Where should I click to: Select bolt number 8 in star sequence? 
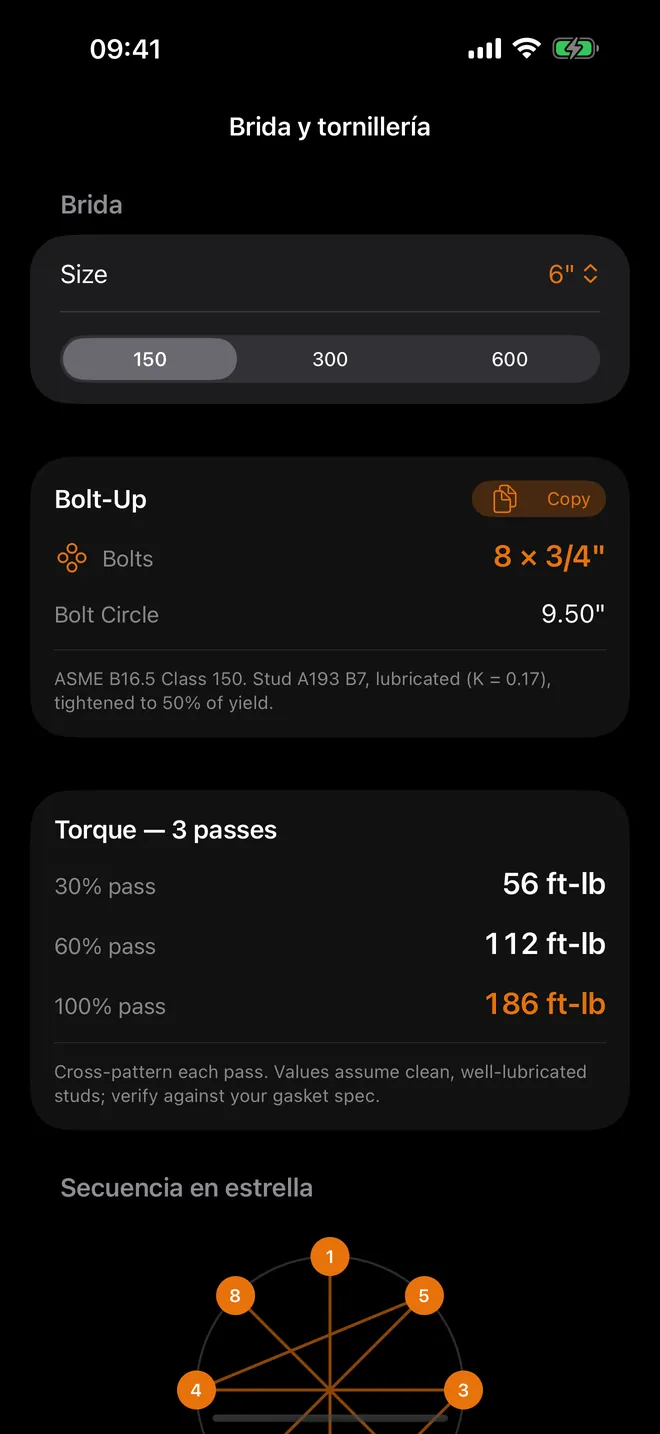[x=235, y=1296]
